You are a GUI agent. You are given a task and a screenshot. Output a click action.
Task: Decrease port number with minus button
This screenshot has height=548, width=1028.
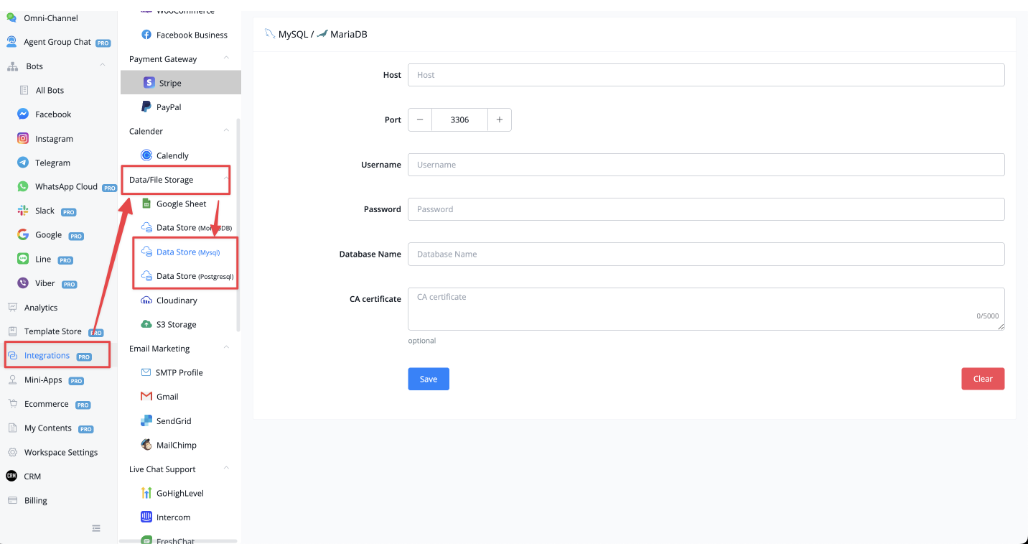(x=420, y=120)
